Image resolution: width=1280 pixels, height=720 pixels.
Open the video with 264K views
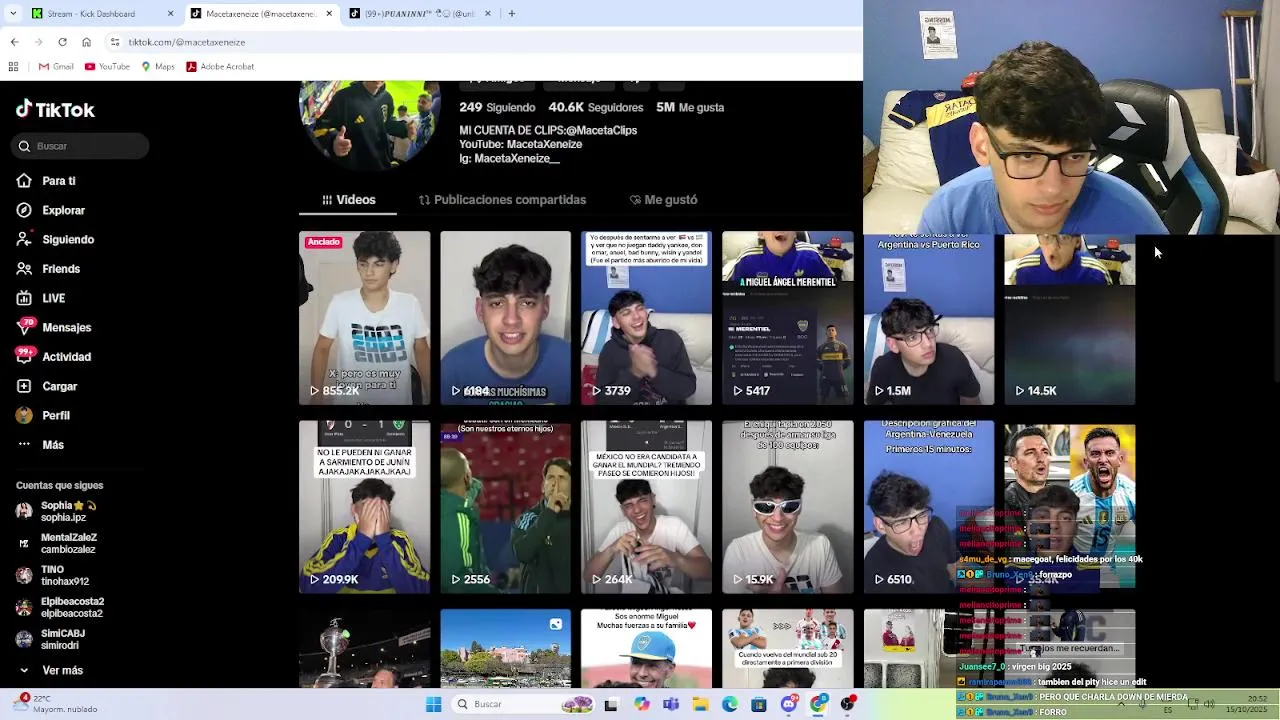pos(646,507)
